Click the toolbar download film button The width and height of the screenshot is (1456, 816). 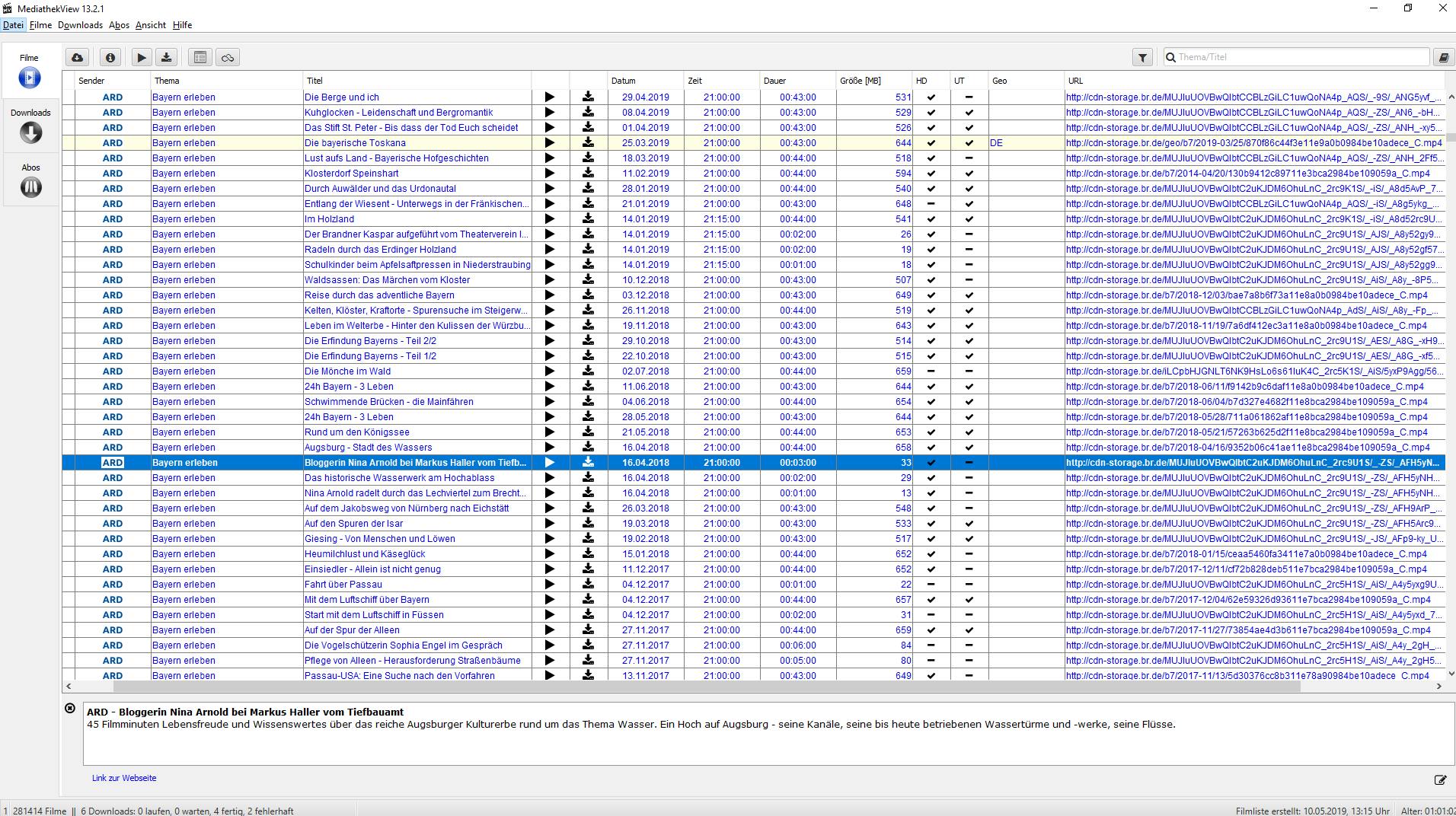pos(167,57)
